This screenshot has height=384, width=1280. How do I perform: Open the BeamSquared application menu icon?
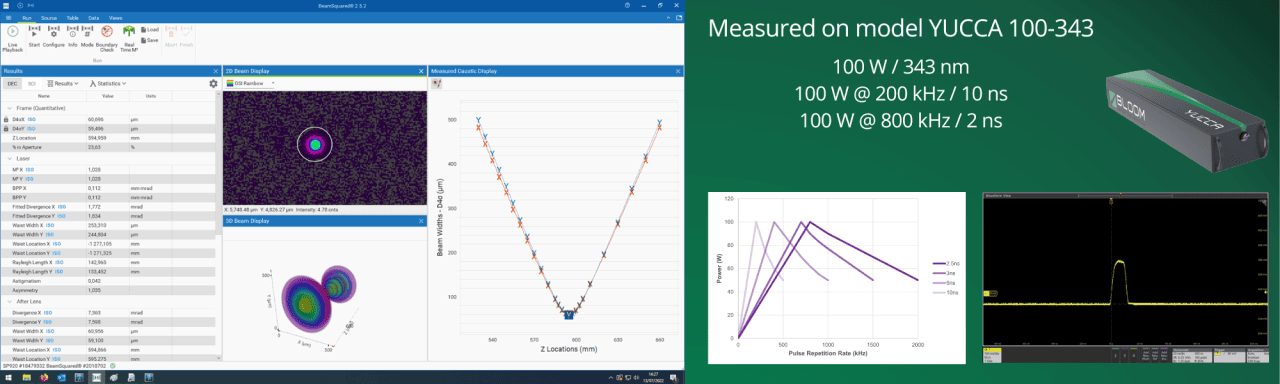(x=6, y=5)
